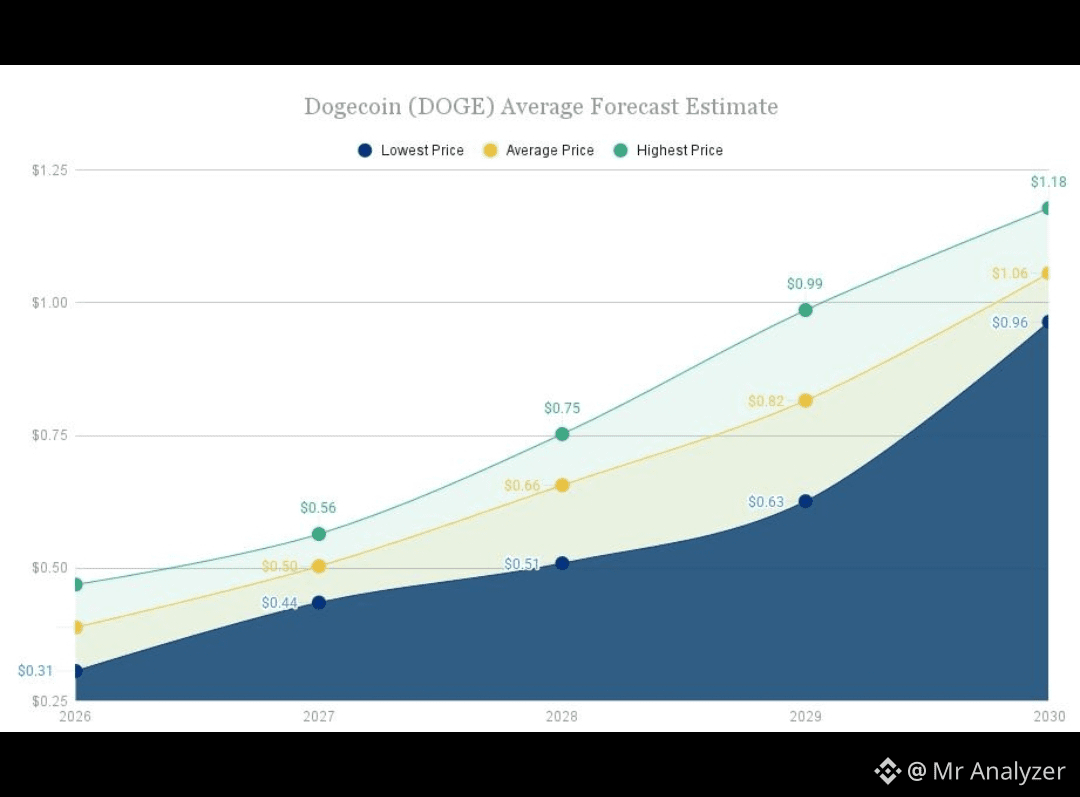
Task: Click the $0.50 y-axis label
Action: click(x=50, y=568)
